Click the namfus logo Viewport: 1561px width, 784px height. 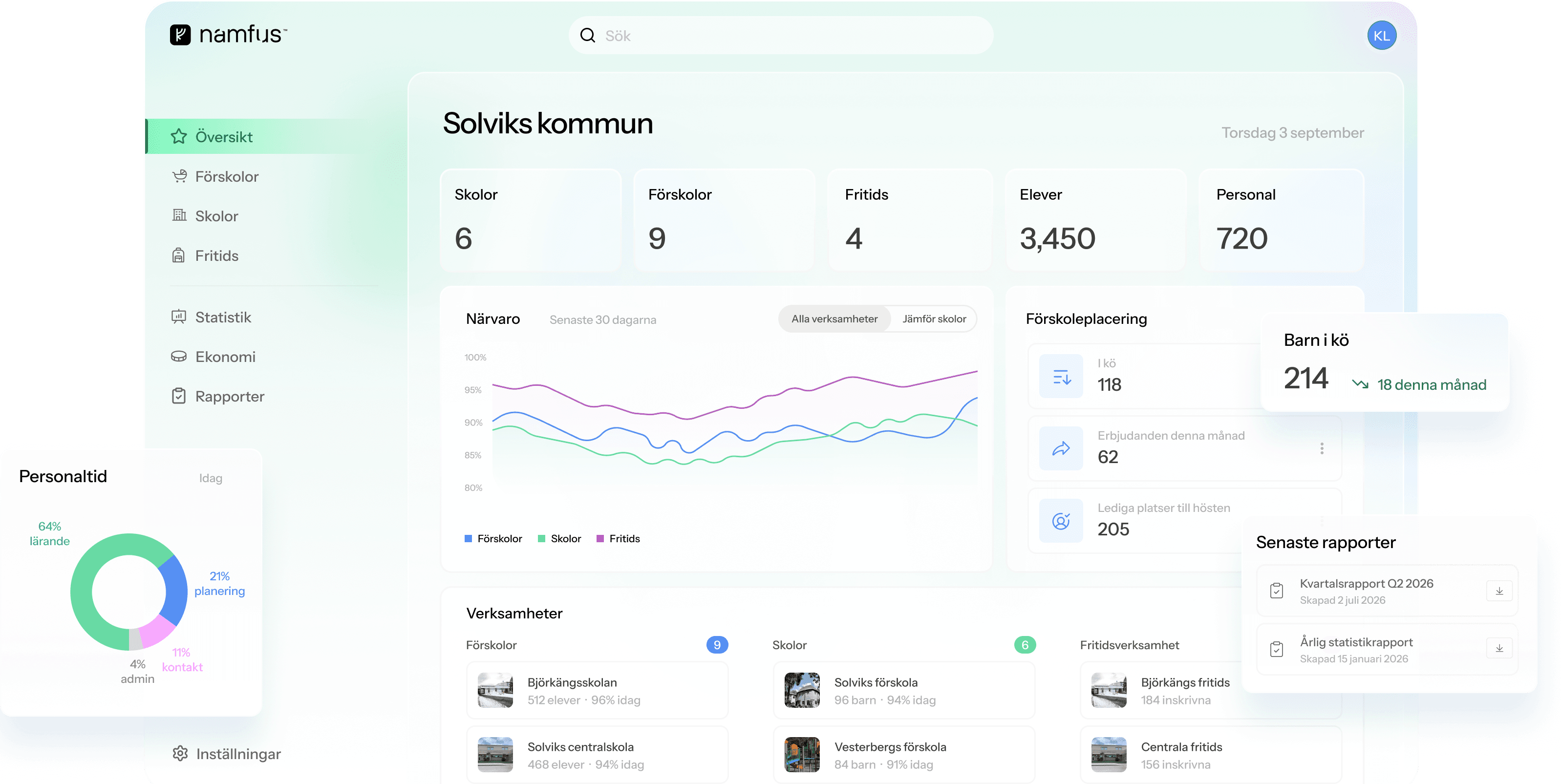pos(228,35)
